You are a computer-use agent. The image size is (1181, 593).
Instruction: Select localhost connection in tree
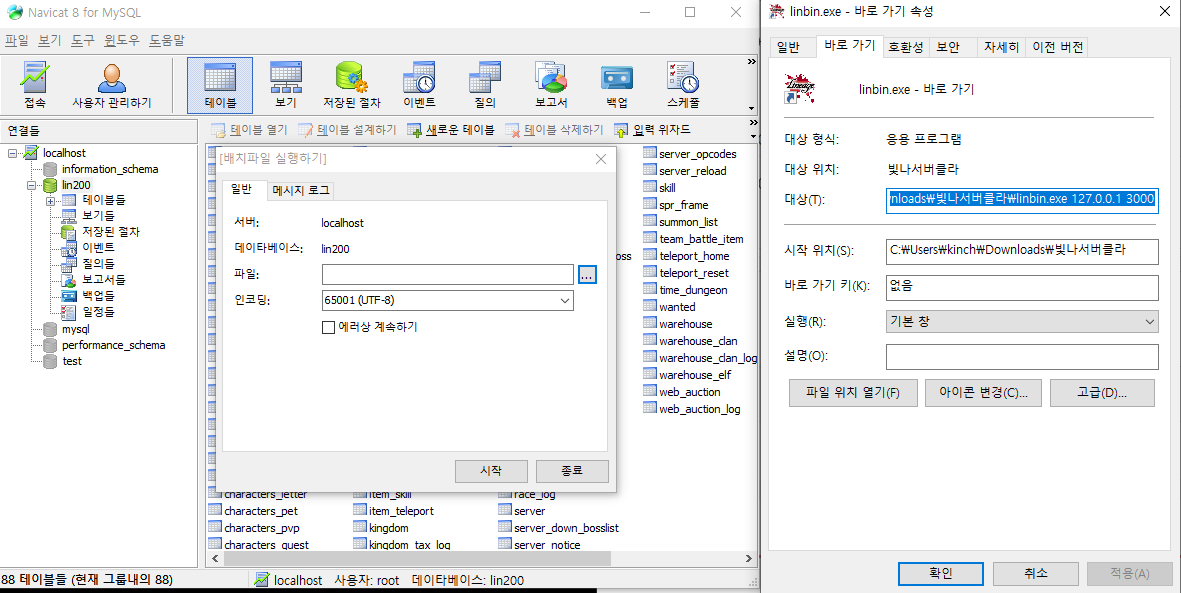[x=64, y=153]
